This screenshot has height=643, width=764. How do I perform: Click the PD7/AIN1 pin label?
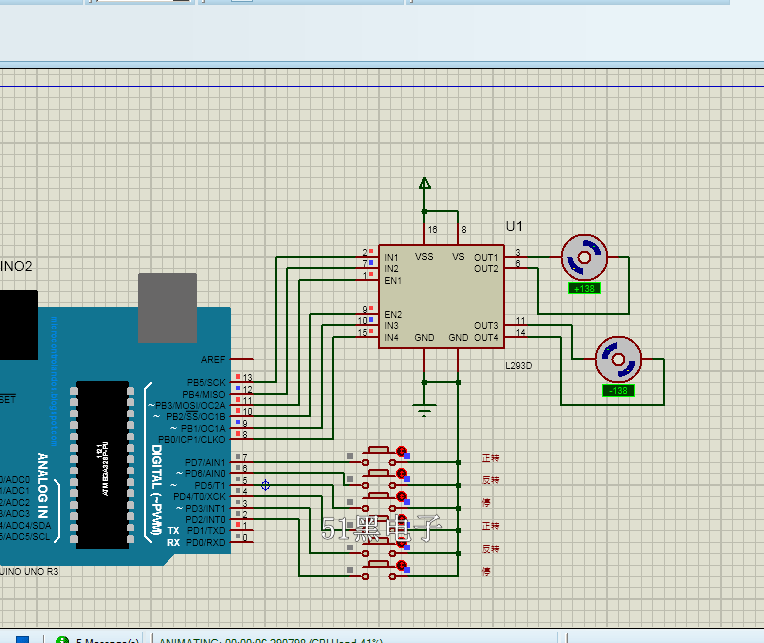click(x=205, y=462)
